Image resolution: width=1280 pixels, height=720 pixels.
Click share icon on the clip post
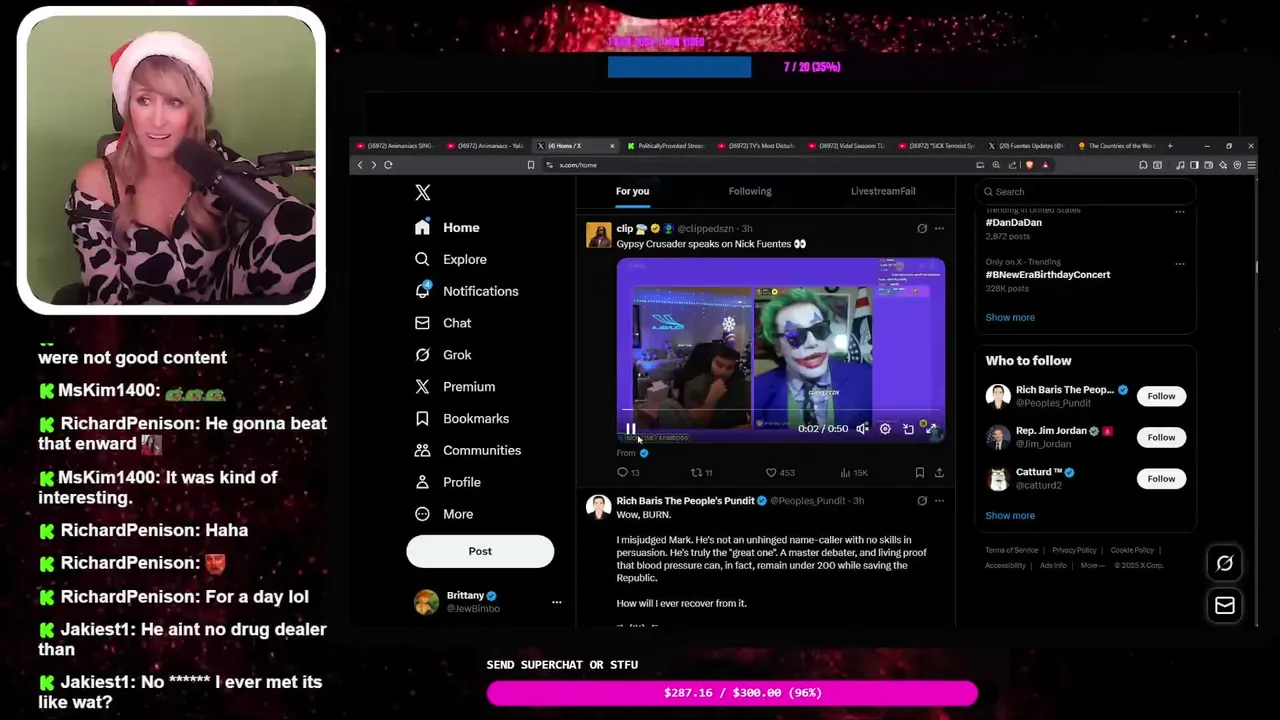[939, 472]
